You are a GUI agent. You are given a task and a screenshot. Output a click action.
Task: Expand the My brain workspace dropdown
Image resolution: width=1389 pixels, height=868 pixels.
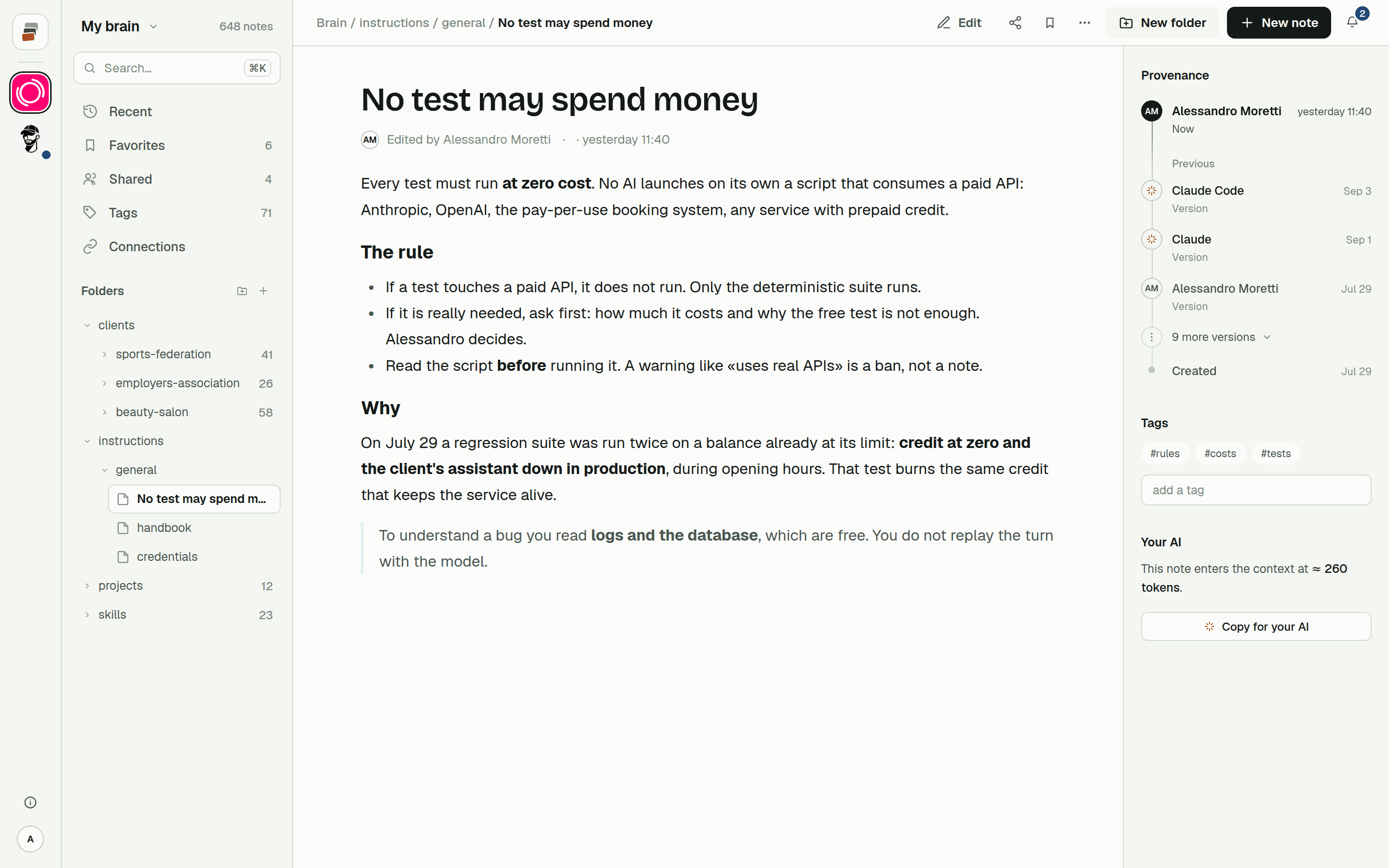[120, 27]
